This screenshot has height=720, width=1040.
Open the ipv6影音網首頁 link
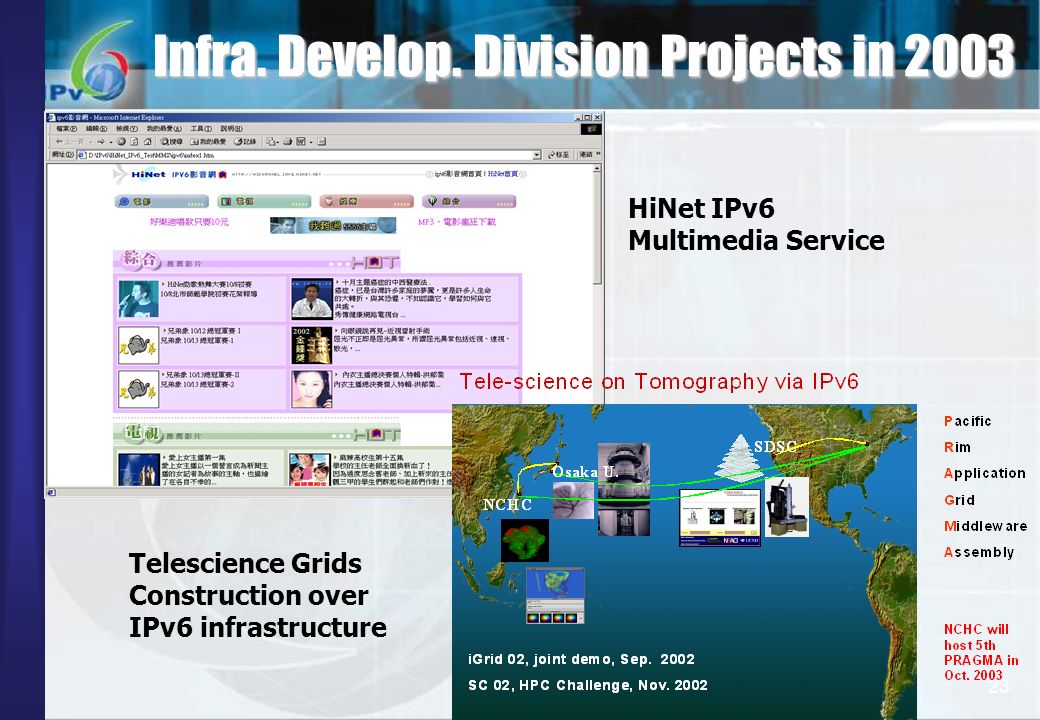(x=459, y=174)
